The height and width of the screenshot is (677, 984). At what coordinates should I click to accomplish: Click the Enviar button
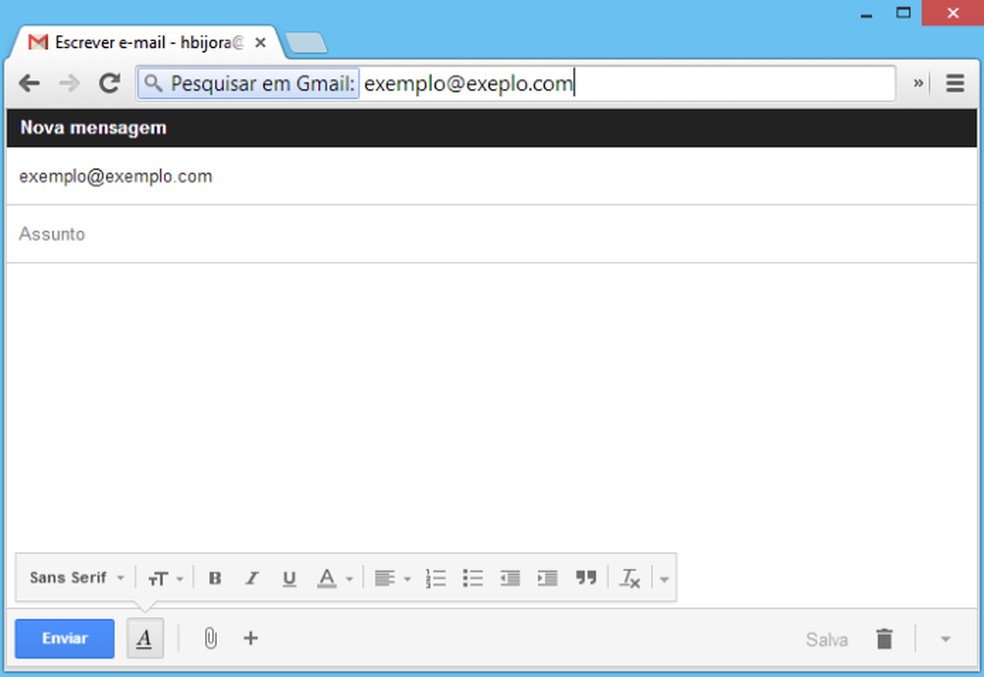pyautogui.click(x=64, y=637)
